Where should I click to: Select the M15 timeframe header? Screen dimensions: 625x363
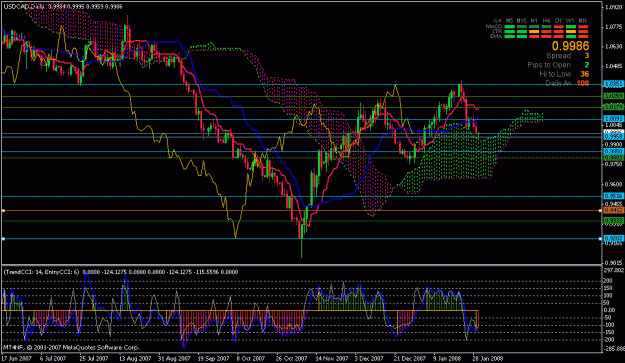pyautogui.click(x=522, y=21)
